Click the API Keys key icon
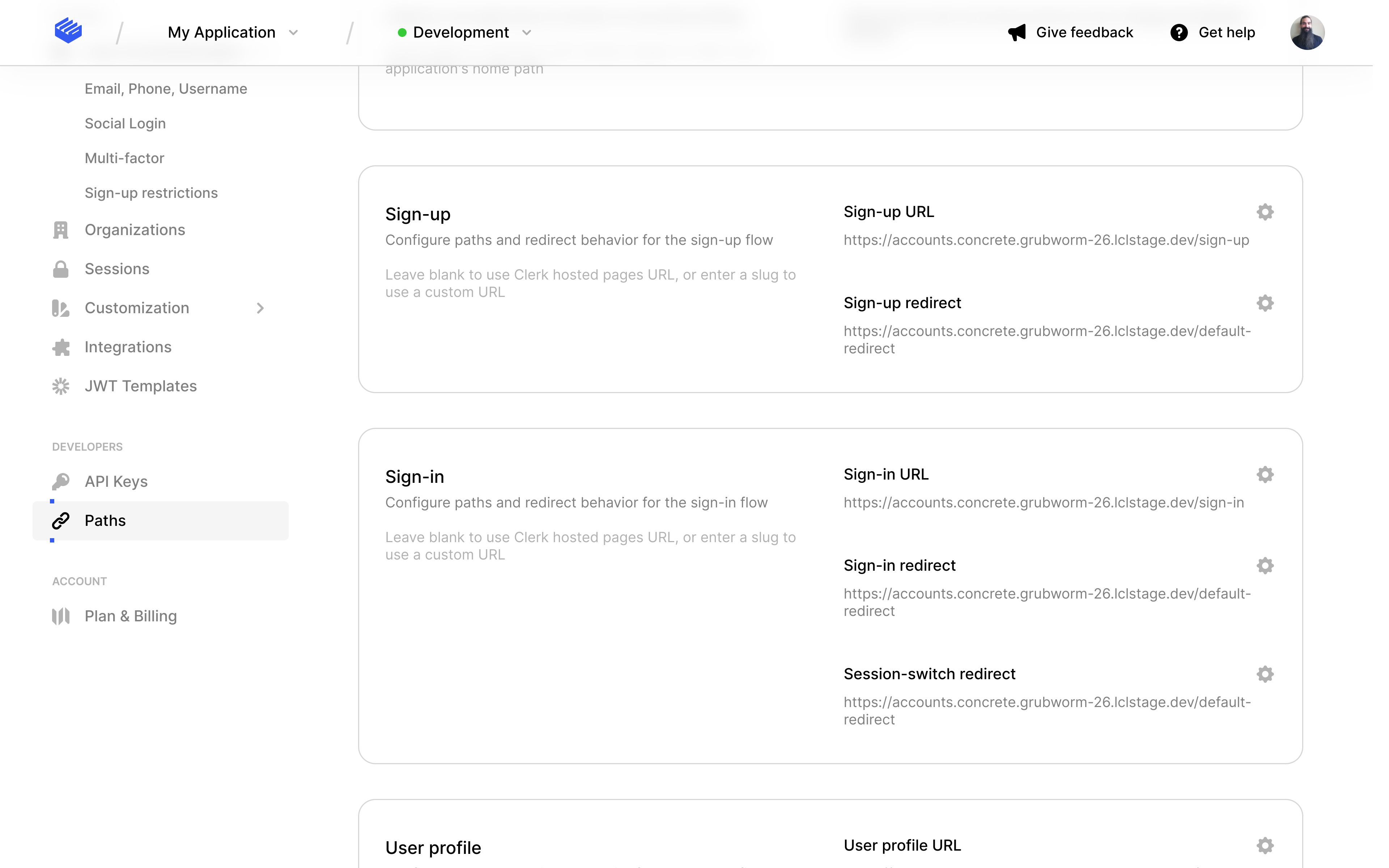 point(61,482)
